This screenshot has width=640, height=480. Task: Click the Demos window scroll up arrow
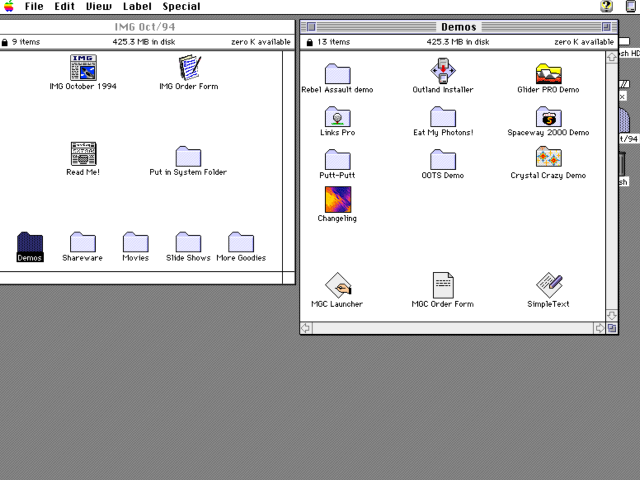[611, 57]
